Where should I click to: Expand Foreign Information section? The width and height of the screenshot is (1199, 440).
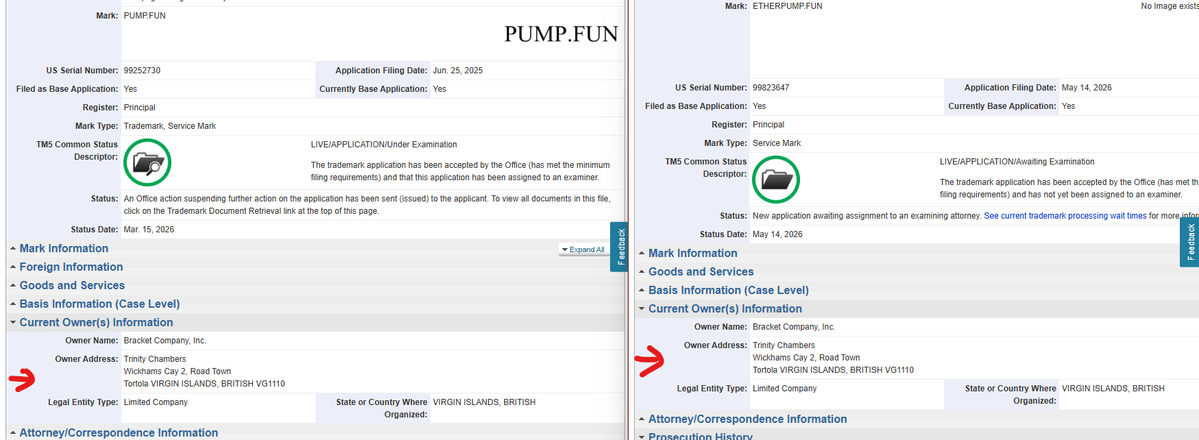click(x=71, y=267)
